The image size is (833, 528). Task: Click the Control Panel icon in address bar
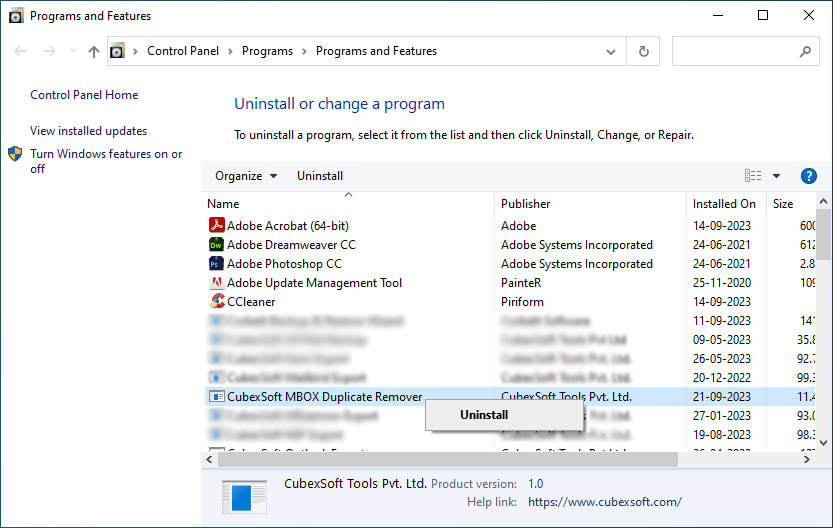point(117,51)
